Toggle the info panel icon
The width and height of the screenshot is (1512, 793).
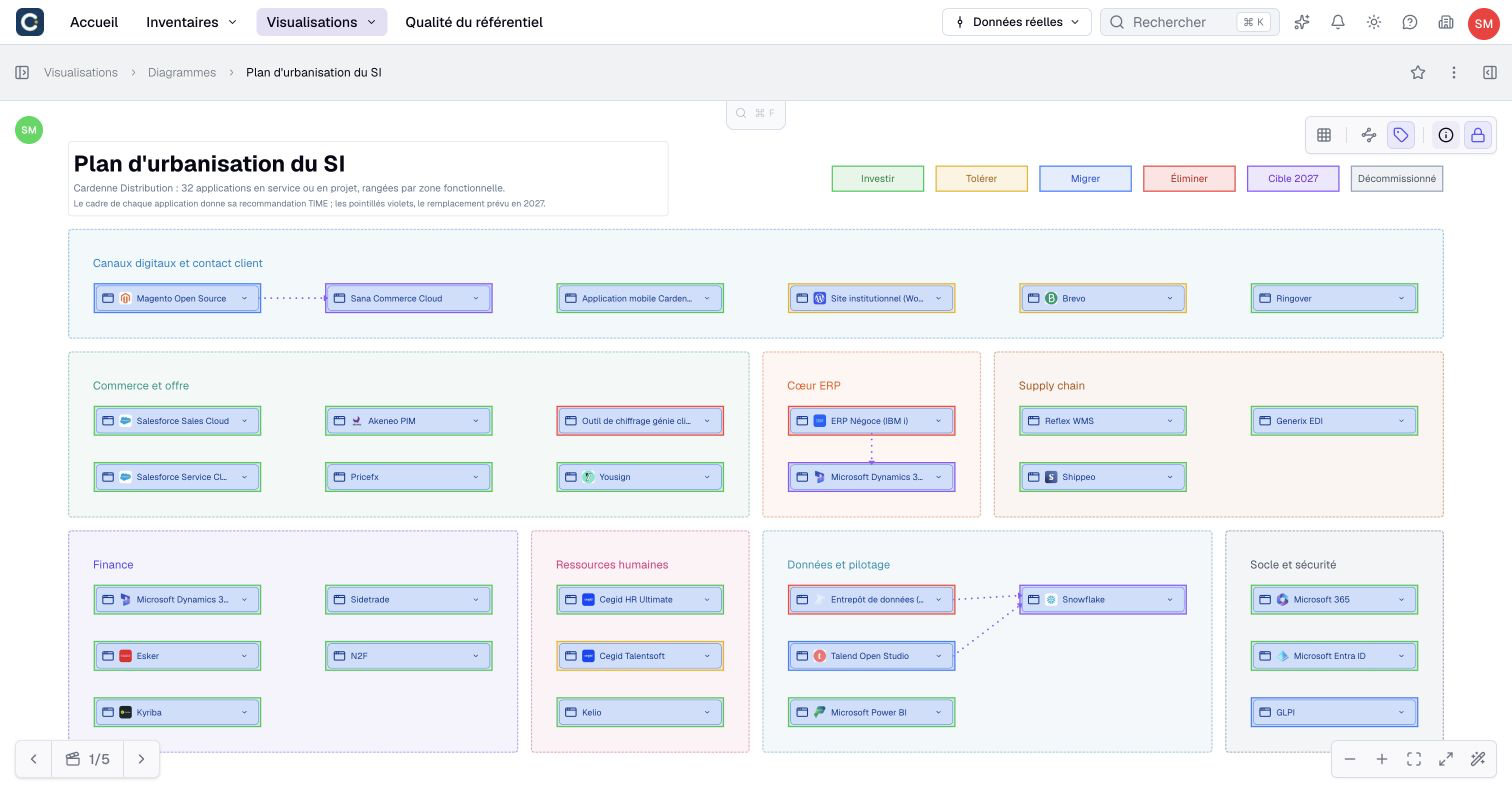[1445, 135]
